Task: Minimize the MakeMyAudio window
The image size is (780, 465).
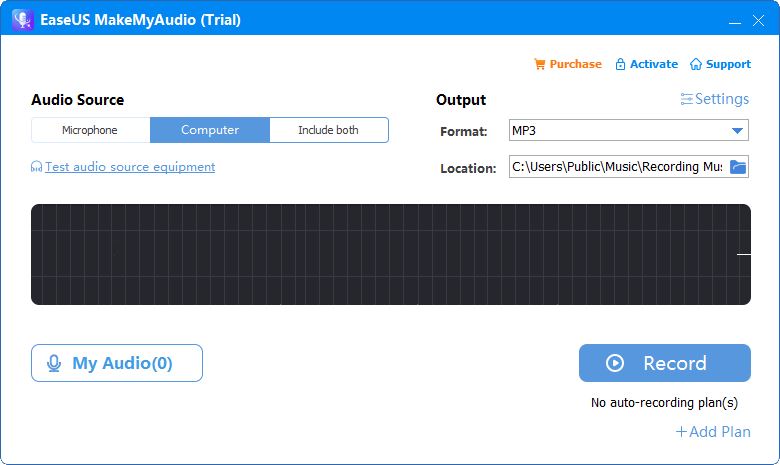Action: [735, 21]
